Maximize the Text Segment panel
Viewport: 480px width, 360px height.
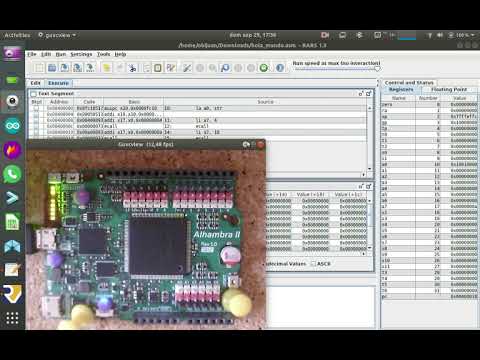pyautogui.click(x=369, y=94)
